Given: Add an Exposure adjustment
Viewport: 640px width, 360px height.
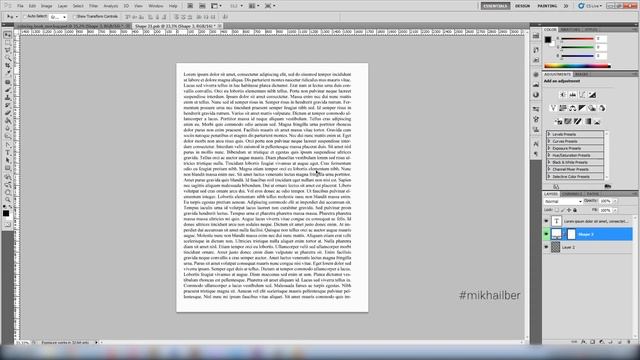Looking at the screenshot, I should pos(592,95).
